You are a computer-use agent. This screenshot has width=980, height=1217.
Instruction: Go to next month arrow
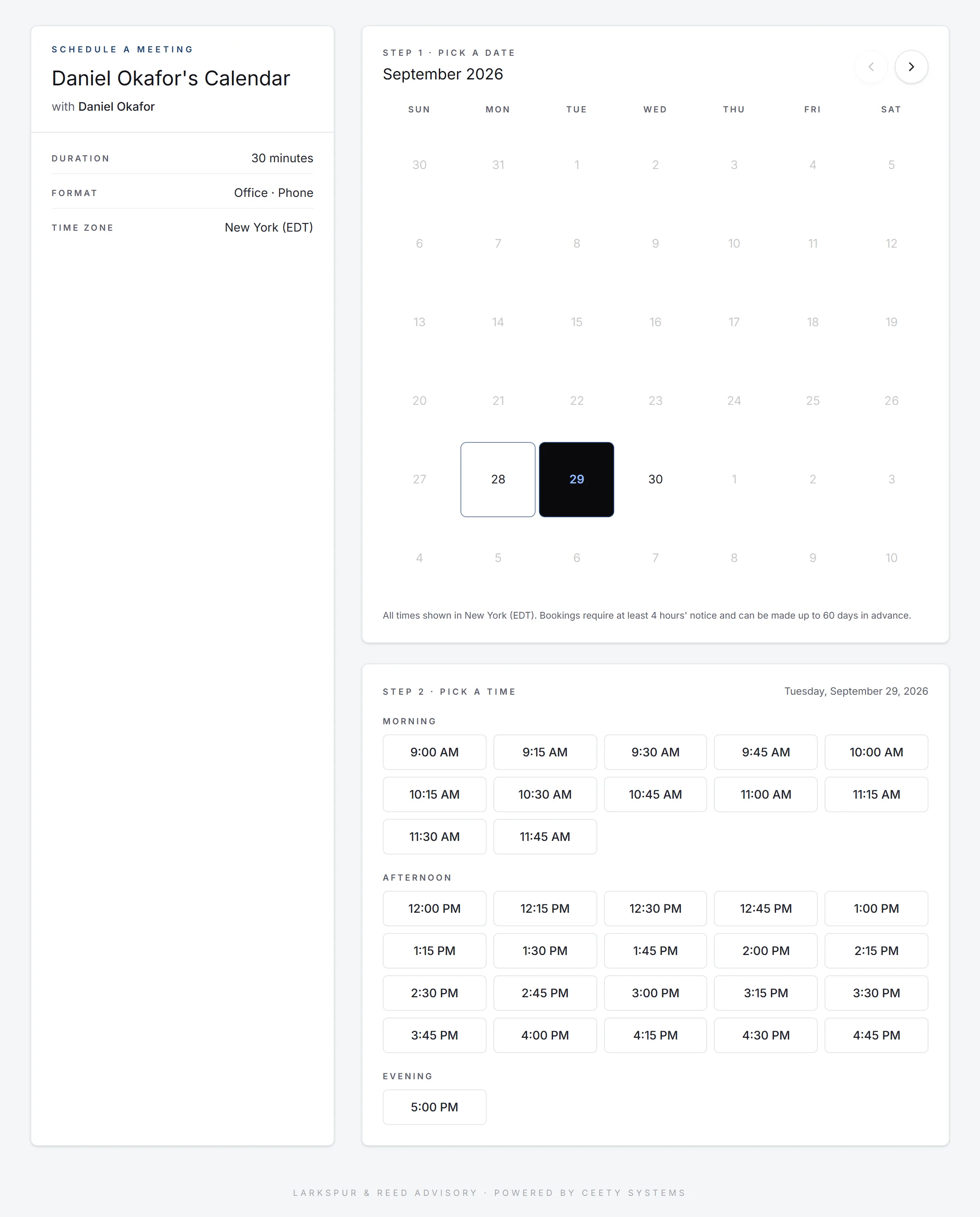click(911, 67)
